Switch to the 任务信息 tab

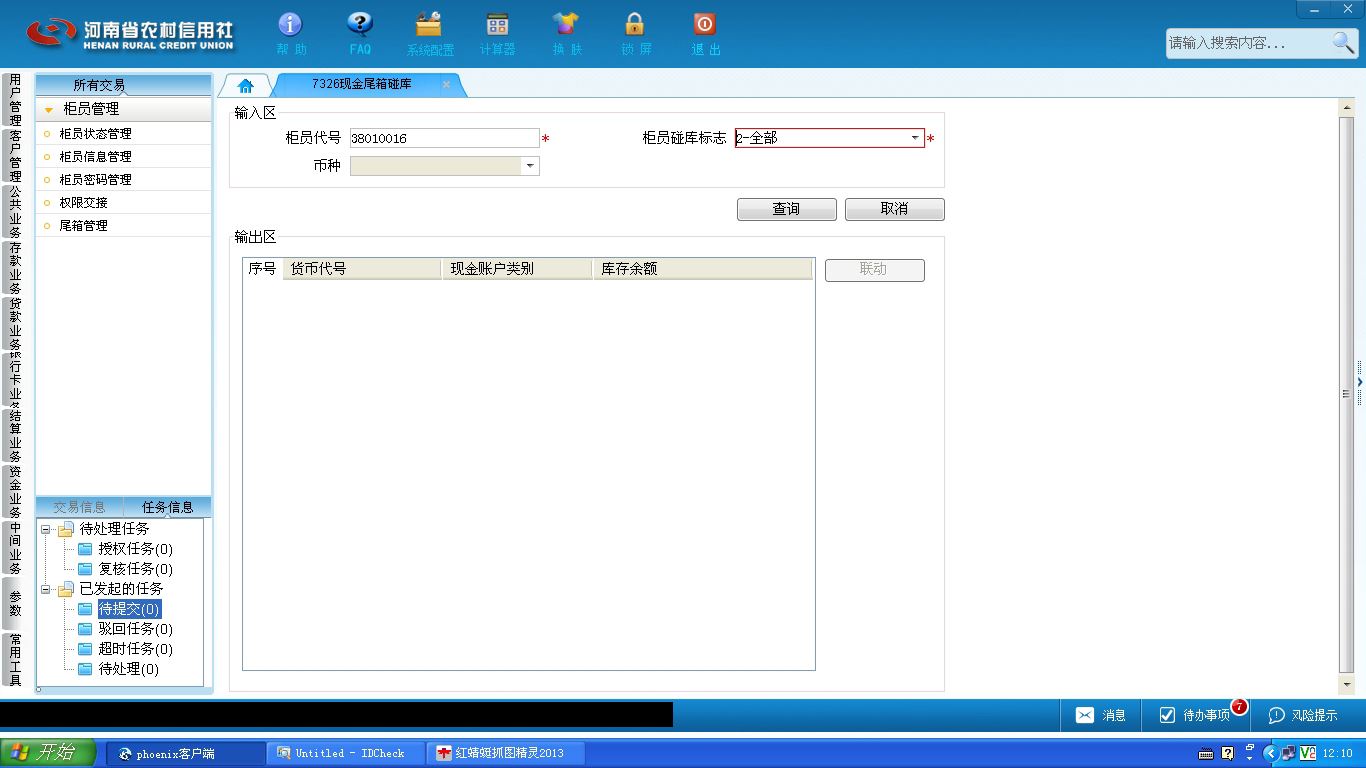click(168, 507)
